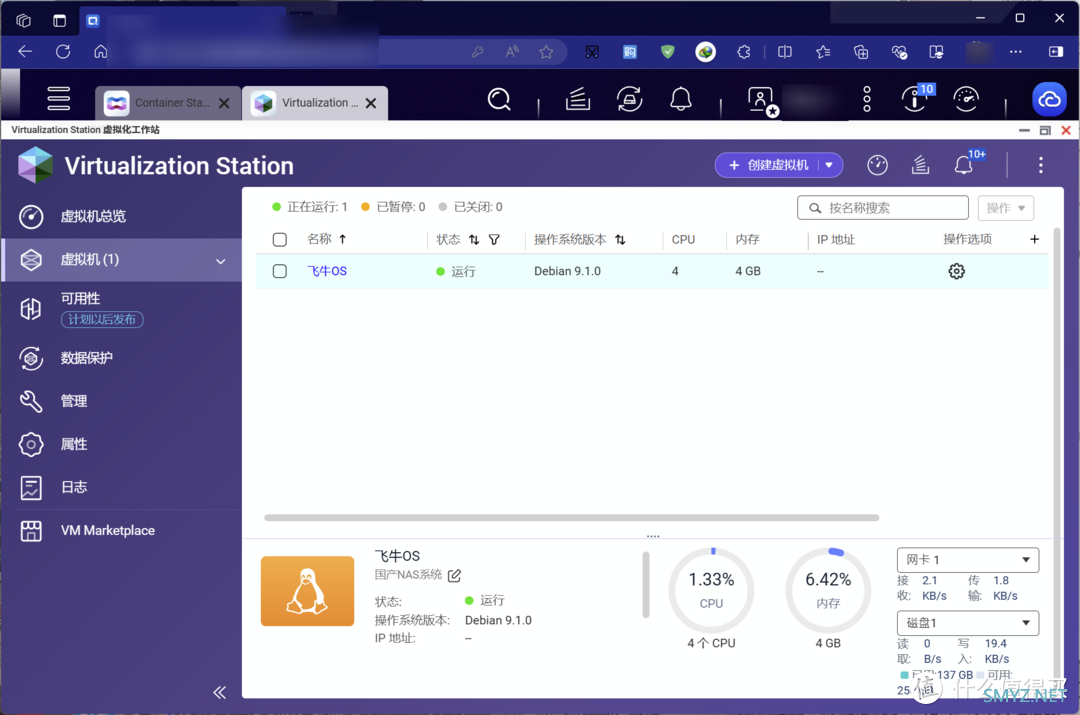Open 网卡 1 dropdown
Viewport: 1080px width, 715px height.
[x=968, y=560]
